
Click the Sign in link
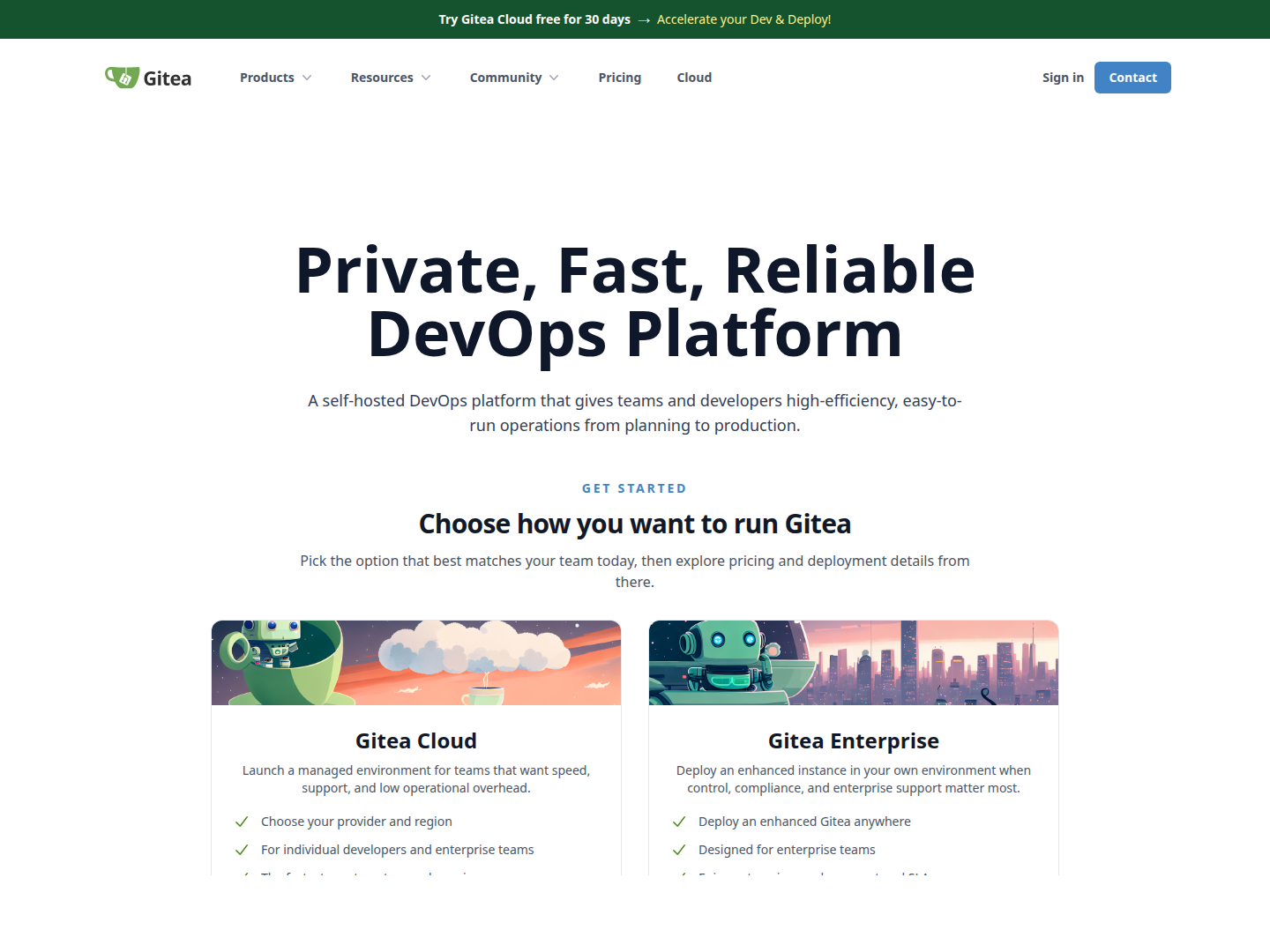(x=1063, y=78)
